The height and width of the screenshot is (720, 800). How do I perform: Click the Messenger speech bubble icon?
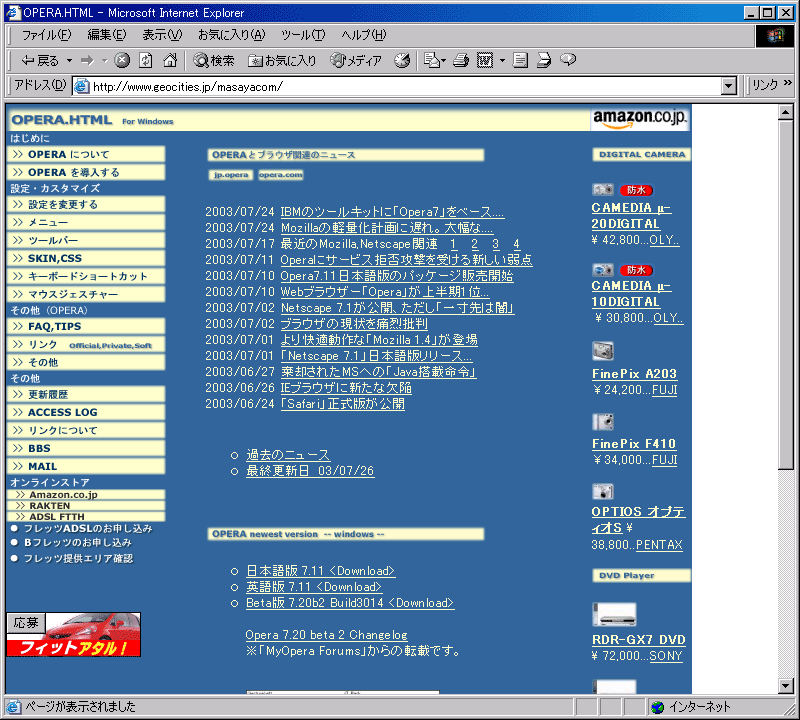(568, 60)
